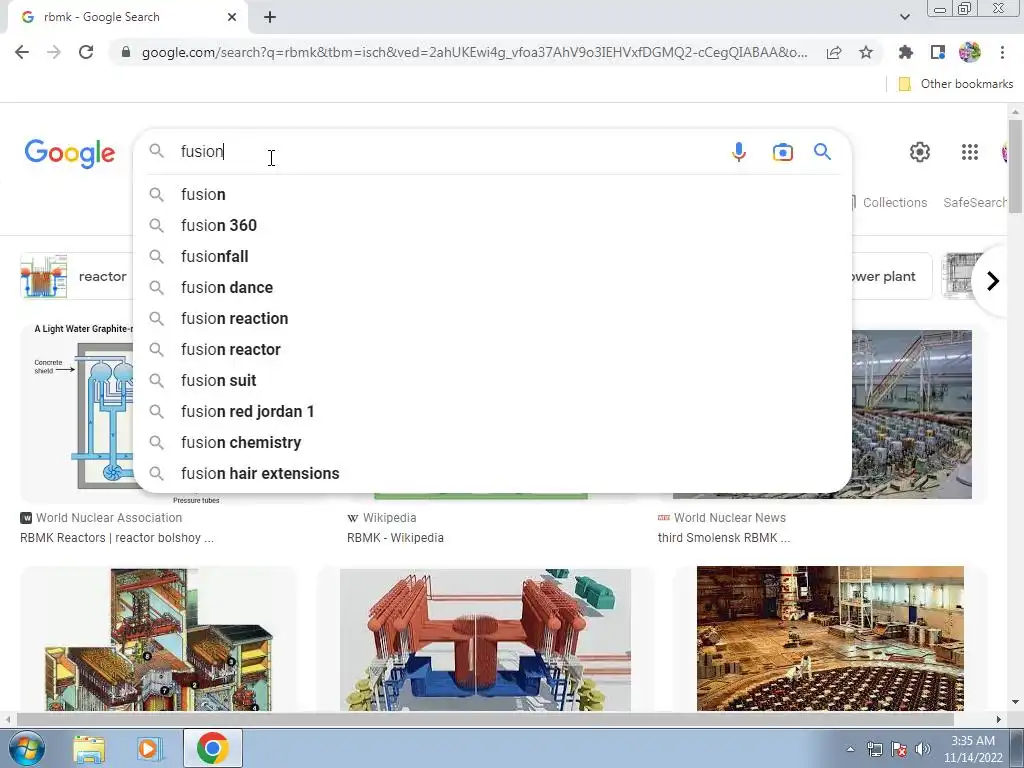Launch media player from taskbar

[x=150, y=749]
